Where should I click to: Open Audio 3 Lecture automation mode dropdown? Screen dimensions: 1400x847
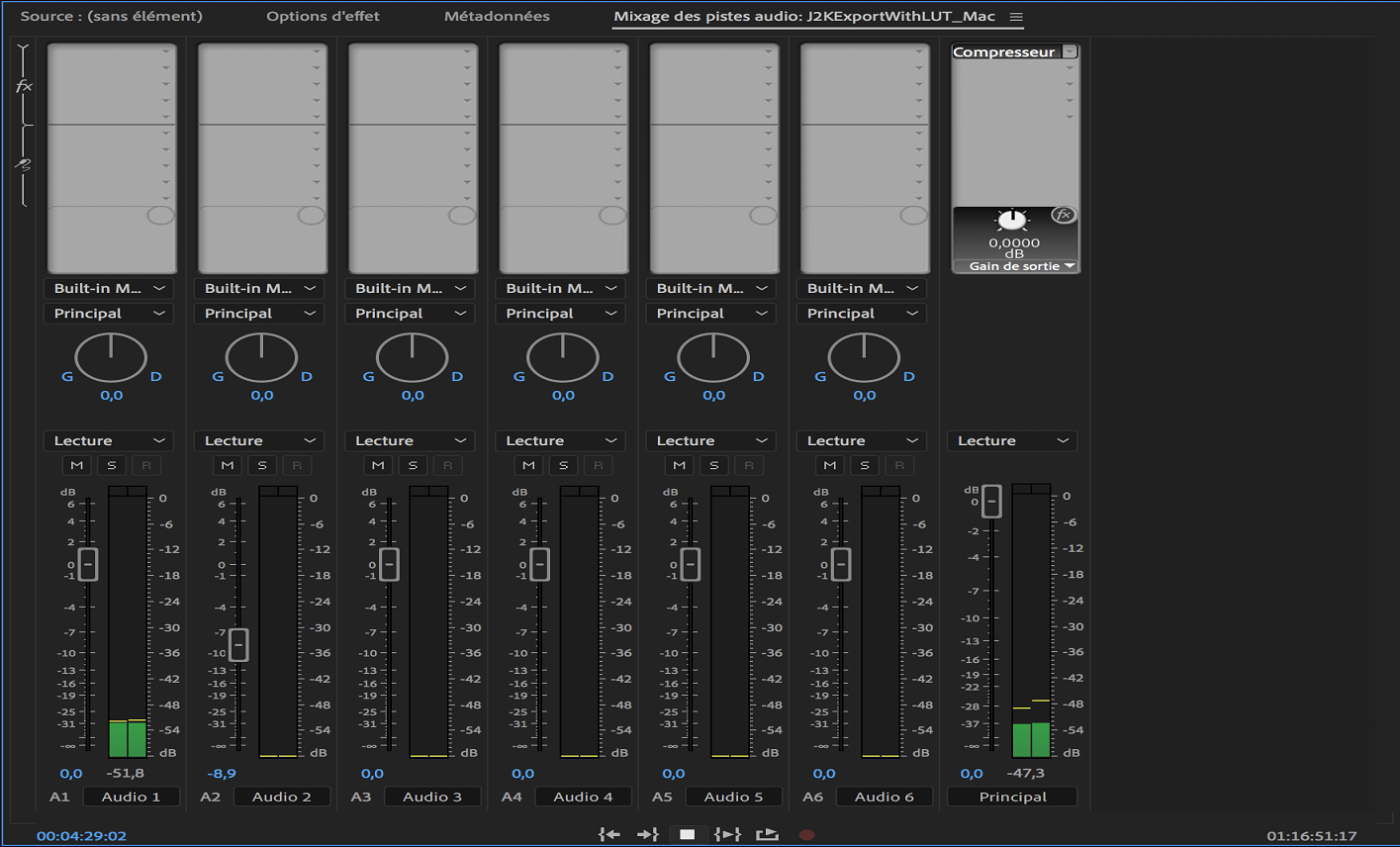pyautogui.click(x=410, y=440)
